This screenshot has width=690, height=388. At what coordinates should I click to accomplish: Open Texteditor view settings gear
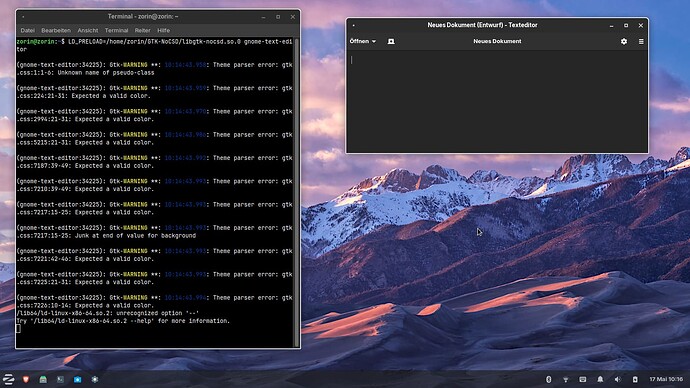pos(624,41)
